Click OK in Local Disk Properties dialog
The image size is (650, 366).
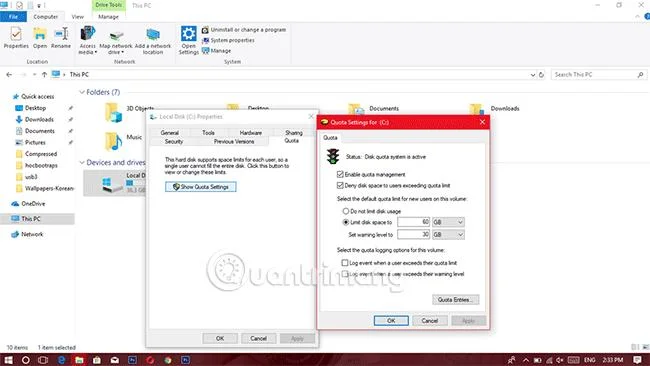pos(220,338)
